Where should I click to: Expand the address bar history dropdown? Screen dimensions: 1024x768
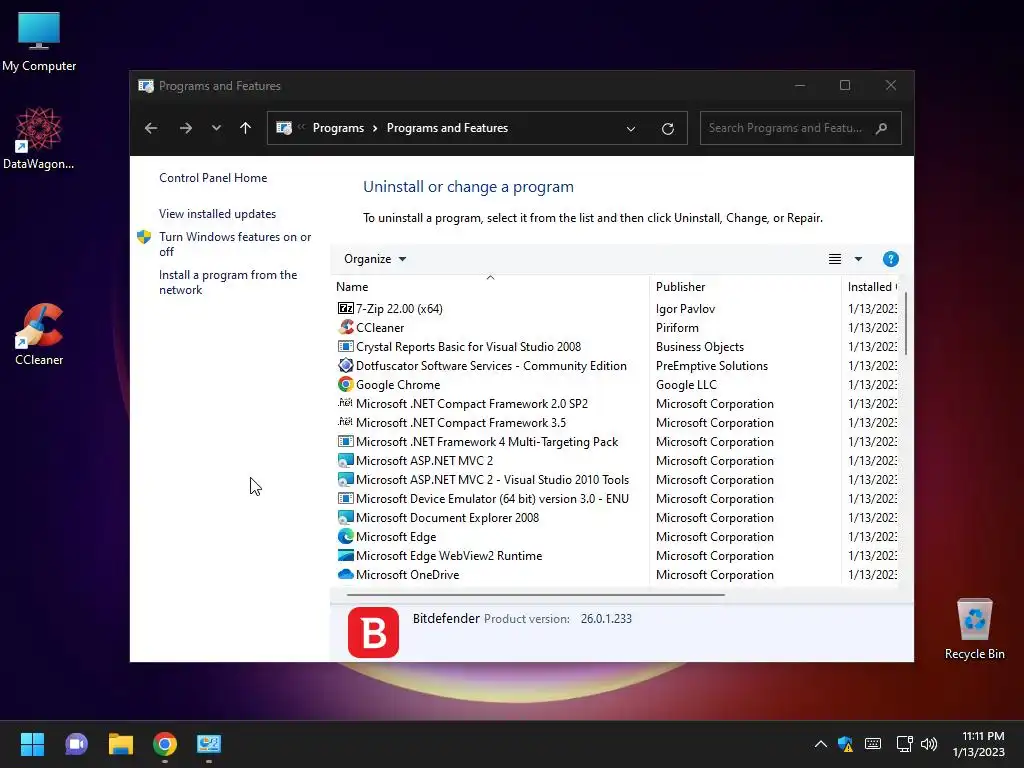[x=631, y=129]
